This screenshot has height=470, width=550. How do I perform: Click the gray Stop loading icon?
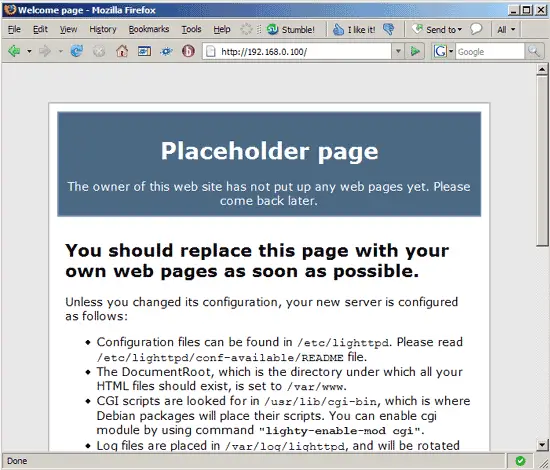pyautogui.click(x=99, y=52)
